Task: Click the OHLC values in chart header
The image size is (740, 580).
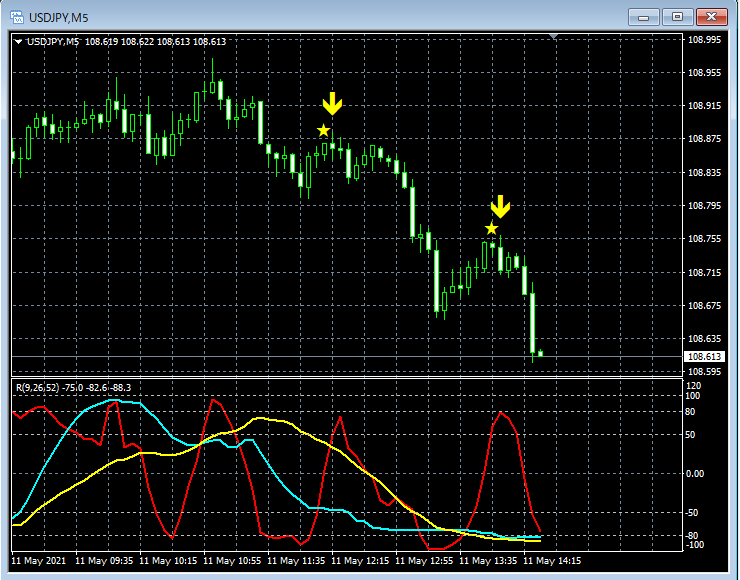Action: [155, 42]
